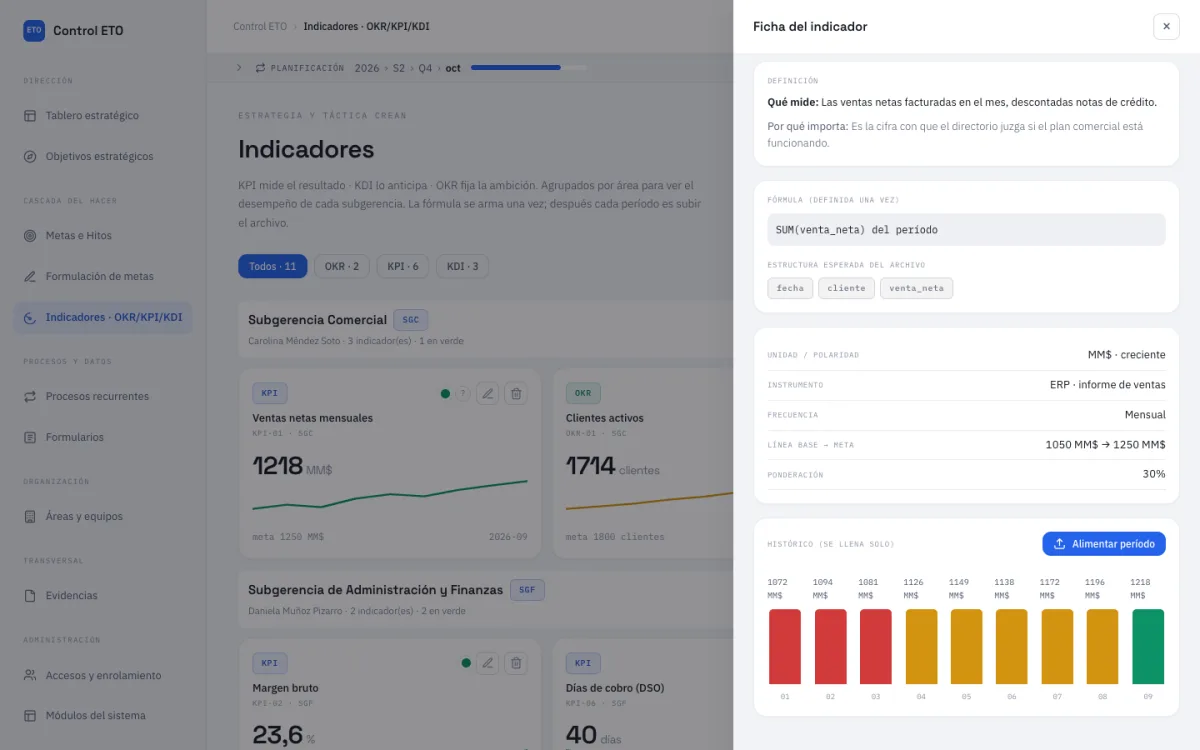1200x750 pixels.
Task: Click the SUM(venta_neta) formula field
Action: [x=966, y=230]
